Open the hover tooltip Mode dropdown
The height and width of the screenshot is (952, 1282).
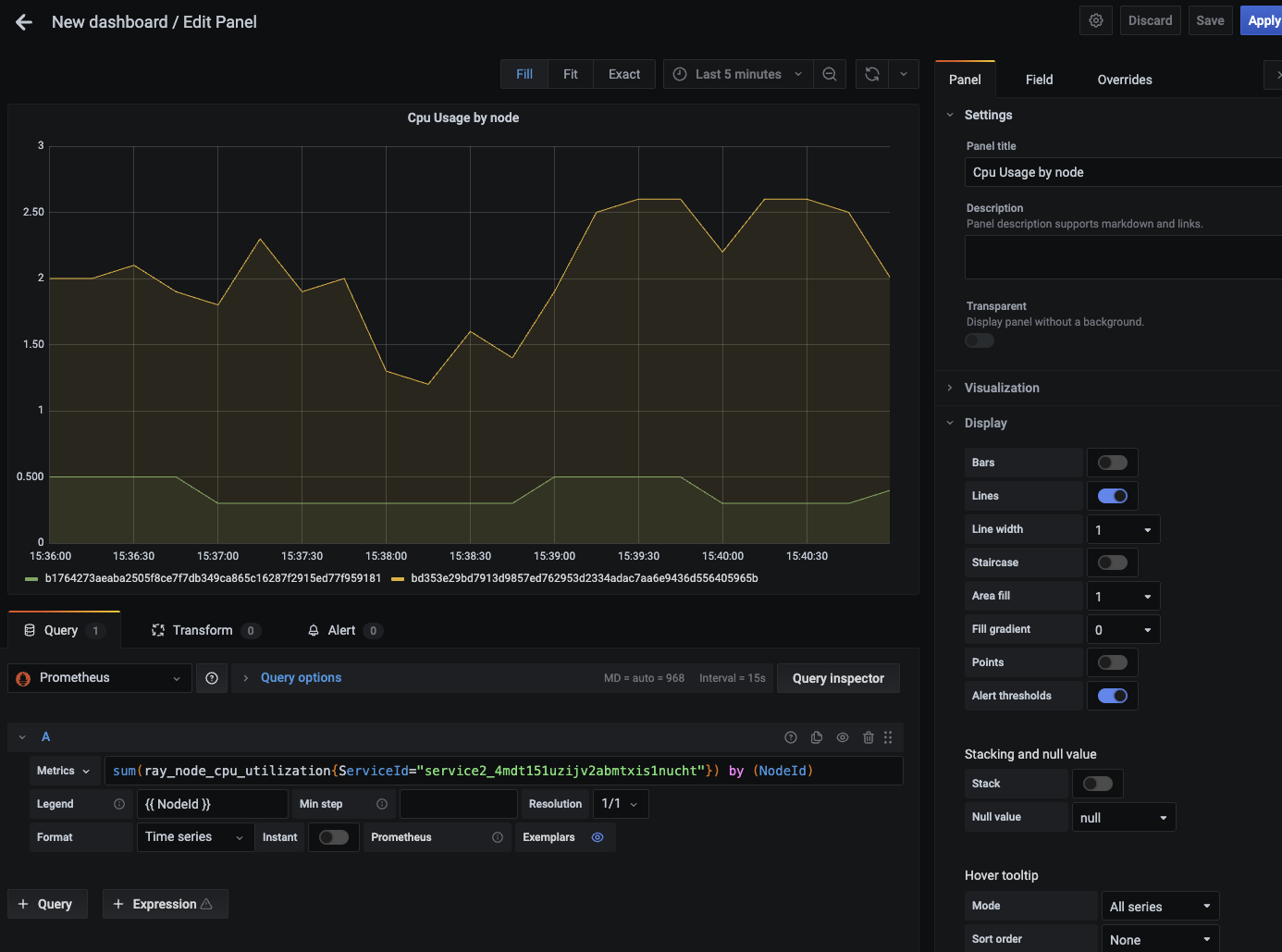1161,906
